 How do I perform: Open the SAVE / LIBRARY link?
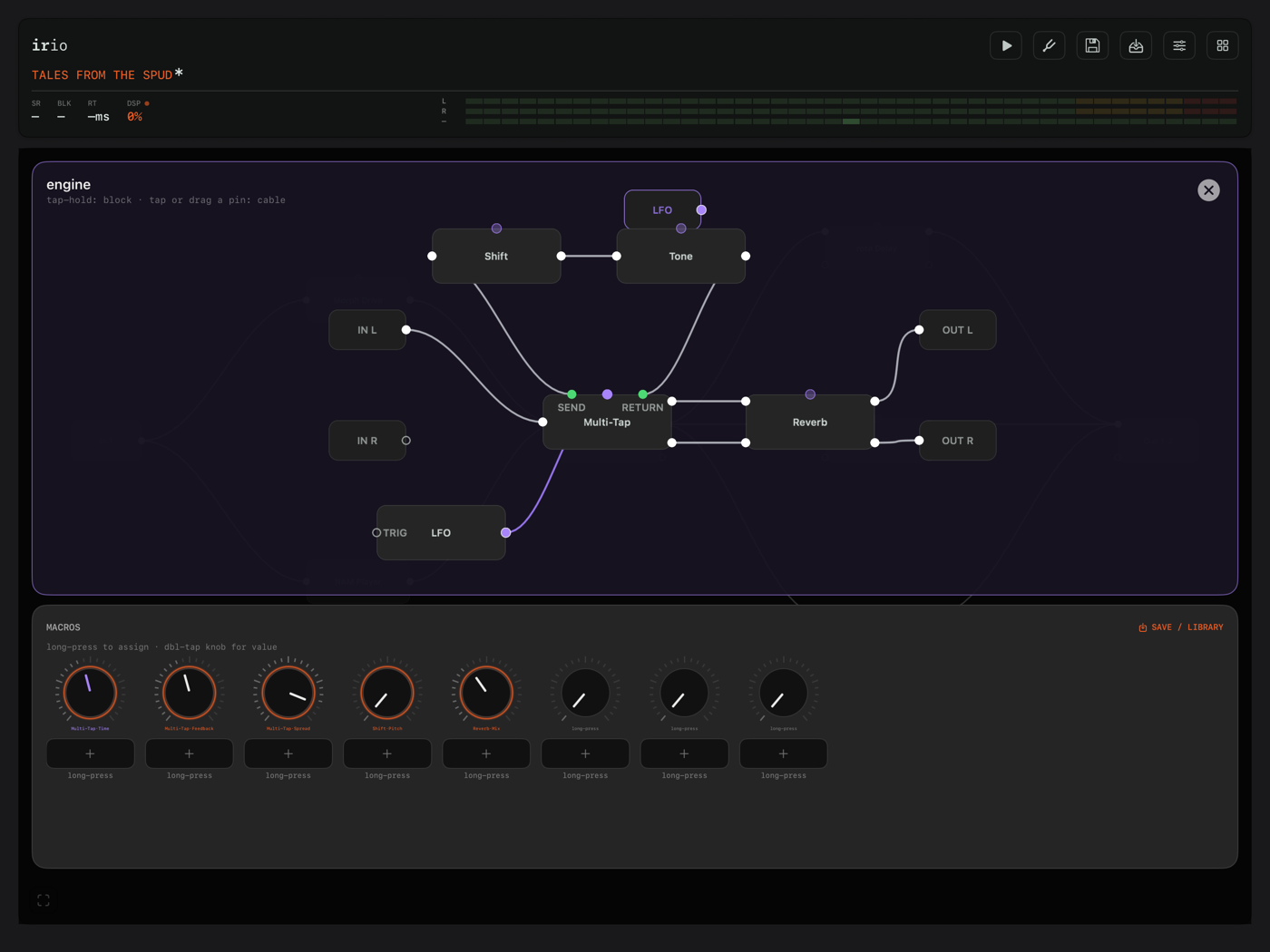coord(1181,627)
